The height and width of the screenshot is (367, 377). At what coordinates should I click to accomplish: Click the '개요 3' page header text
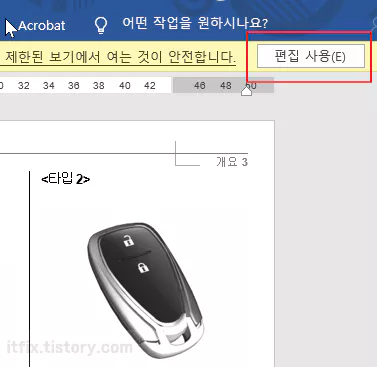point(232,162)
